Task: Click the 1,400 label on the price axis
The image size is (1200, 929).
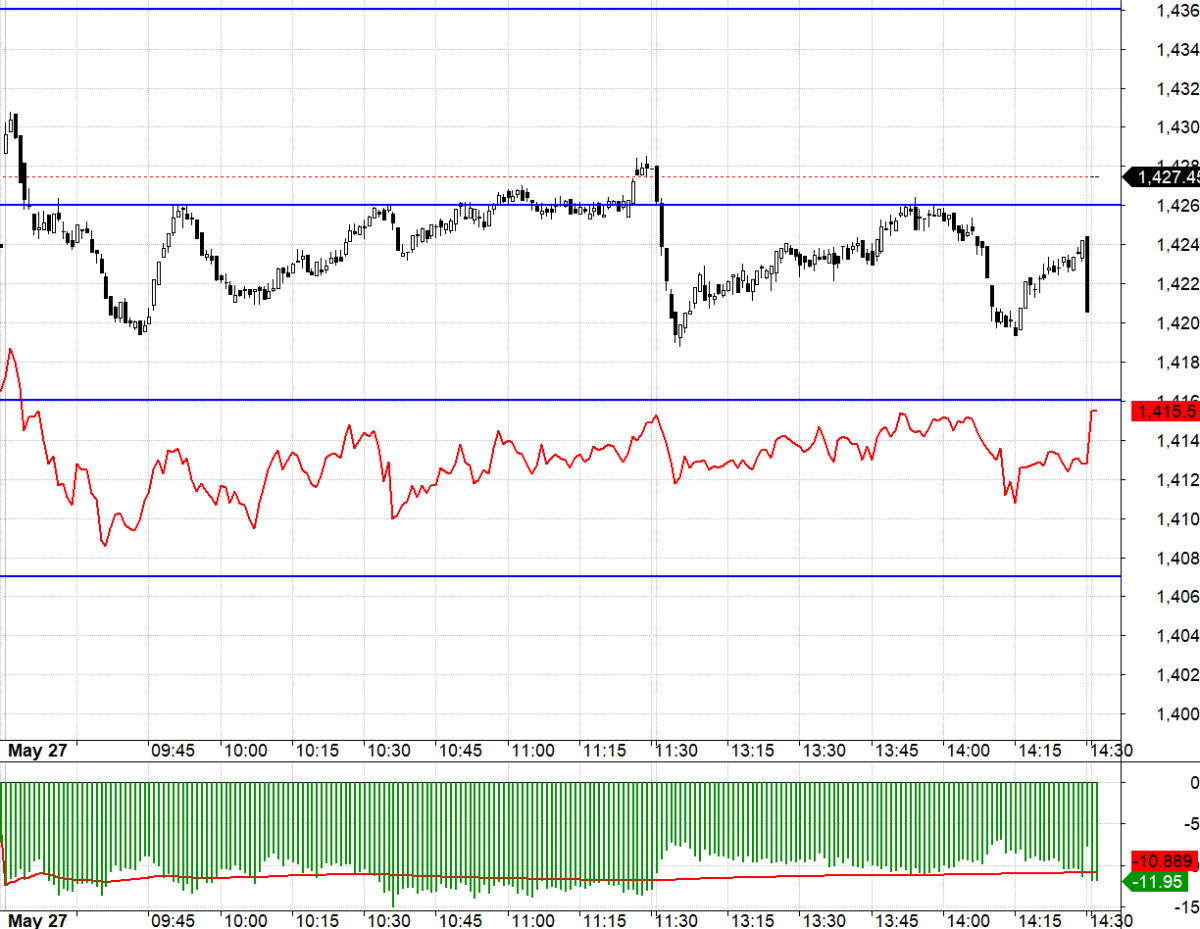Action: coord(1177,714)
